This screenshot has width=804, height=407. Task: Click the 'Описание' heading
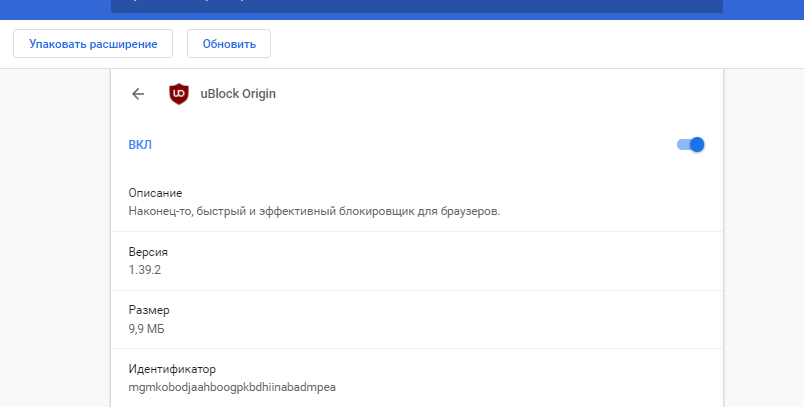155,193
